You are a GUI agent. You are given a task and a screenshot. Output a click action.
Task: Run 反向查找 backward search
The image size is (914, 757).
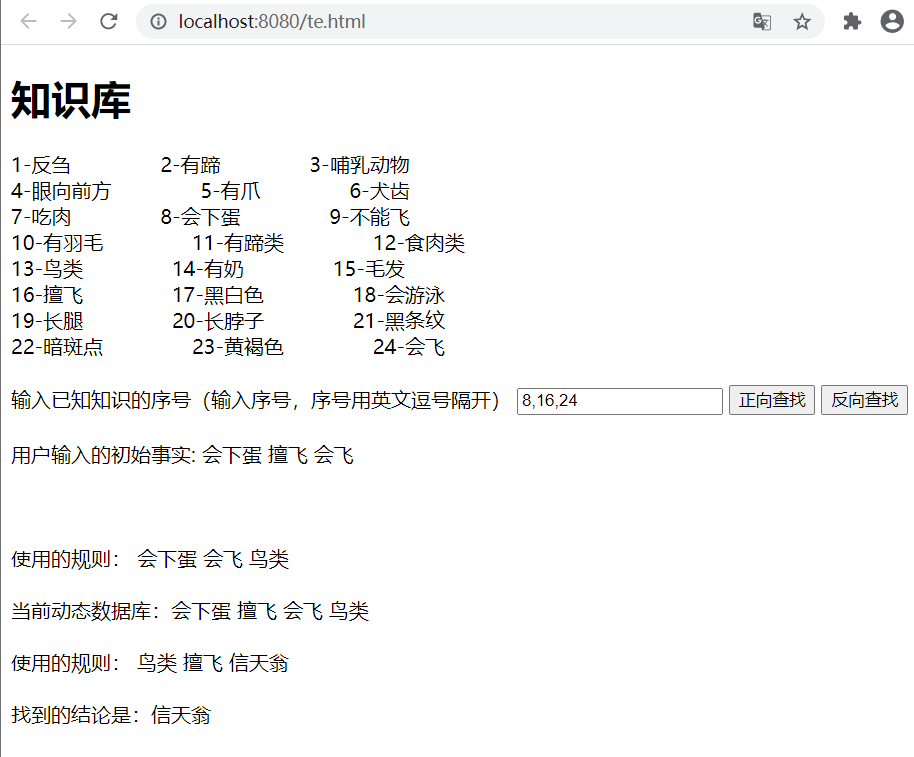pos(864,400)
